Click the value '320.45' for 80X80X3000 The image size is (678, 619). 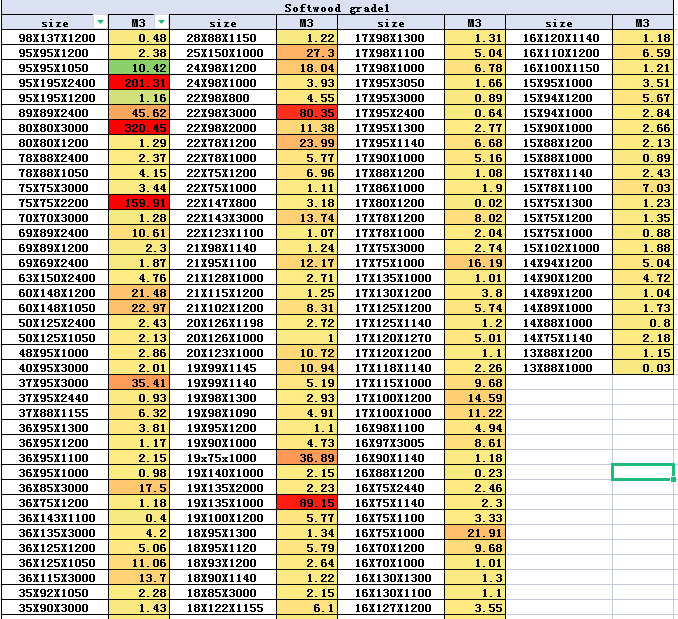tap(139, 128)
